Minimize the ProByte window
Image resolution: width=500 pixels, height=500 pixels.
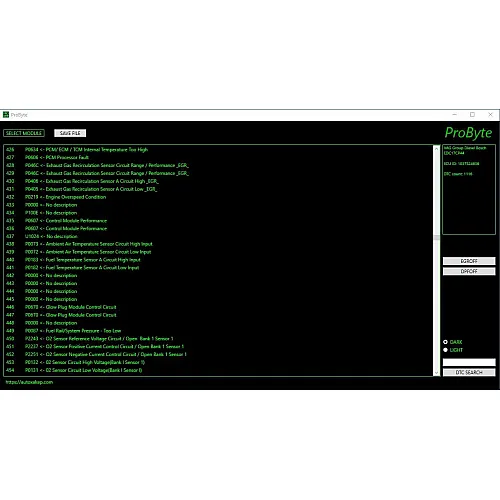pyautogui.click(x=454, y=115)
